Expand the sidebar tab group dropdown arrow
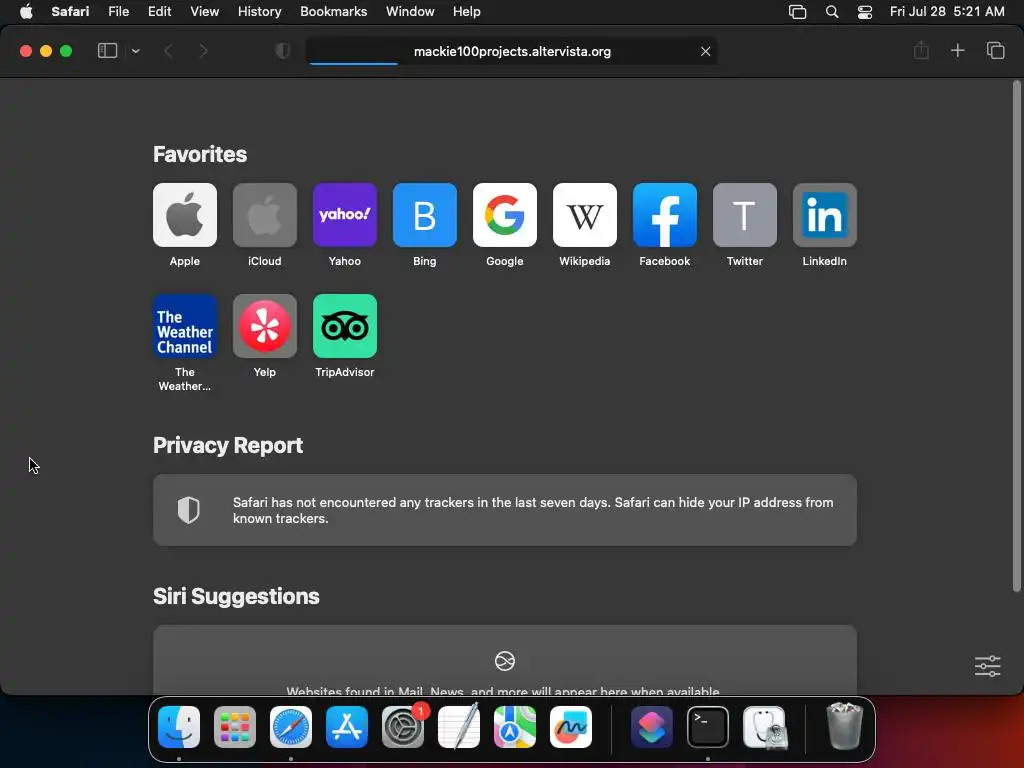The height and width of the screenshot is (768, 1024). [x=135, y=51]
